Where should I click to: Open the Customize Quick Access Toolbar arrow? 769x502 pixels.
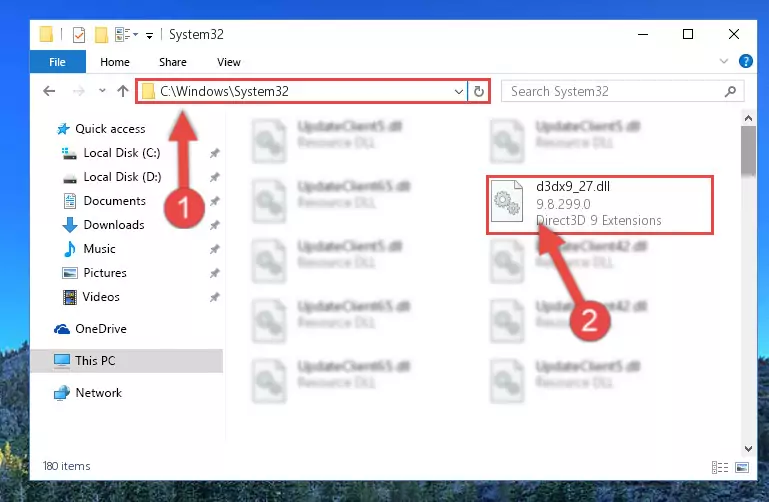[149, 35]
